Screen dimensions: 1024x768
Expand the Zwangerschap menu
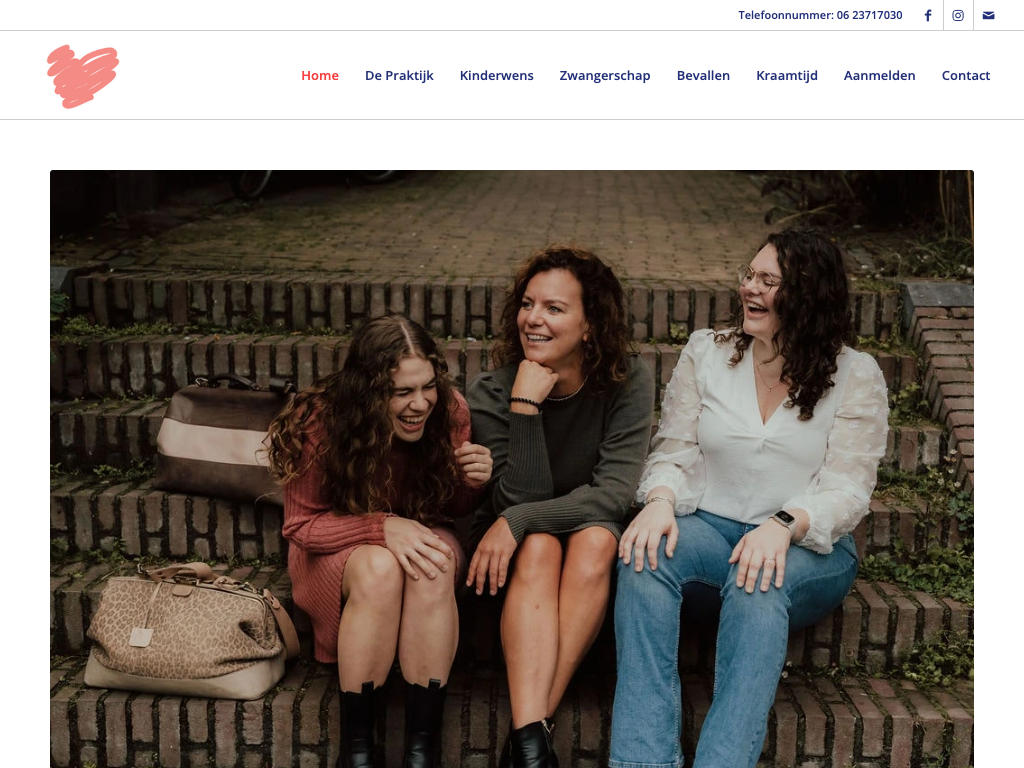[605, 75]
